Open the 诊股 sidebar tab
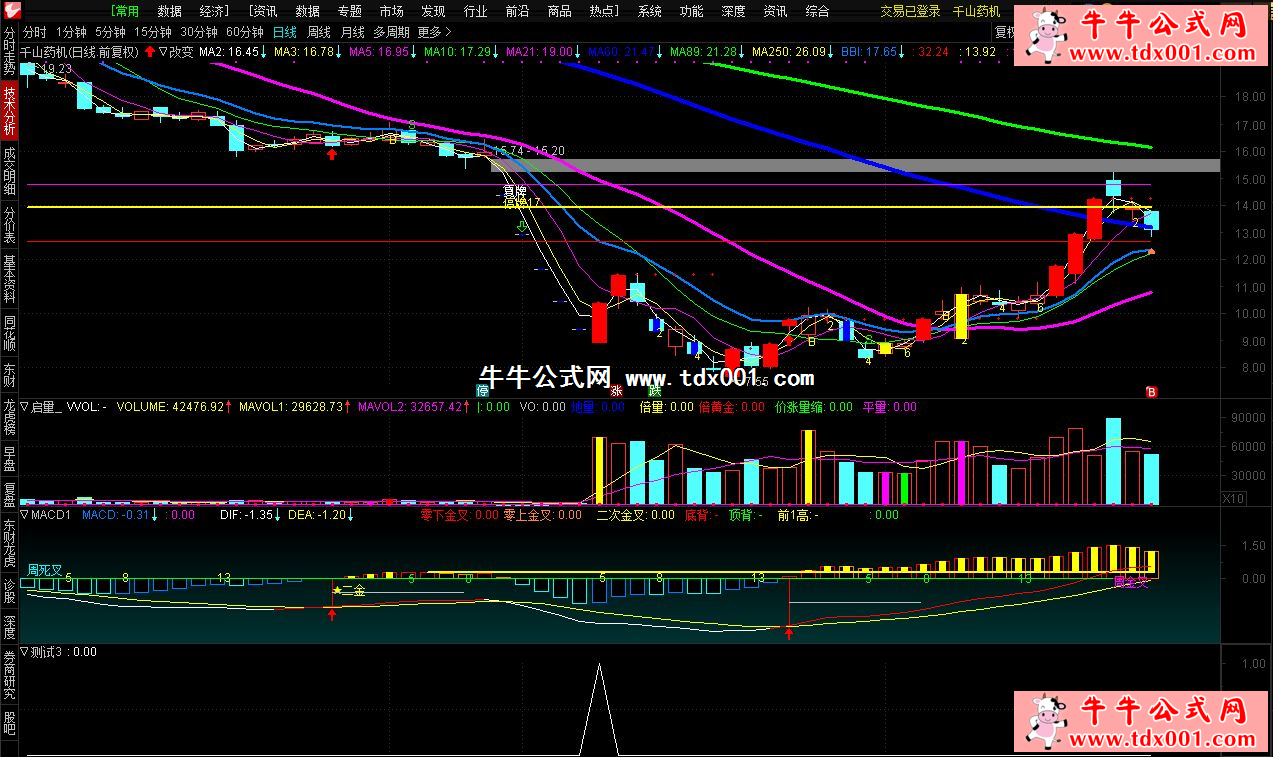The height and width of the screenshot is (757, 1273). click(x=10, y=592)
